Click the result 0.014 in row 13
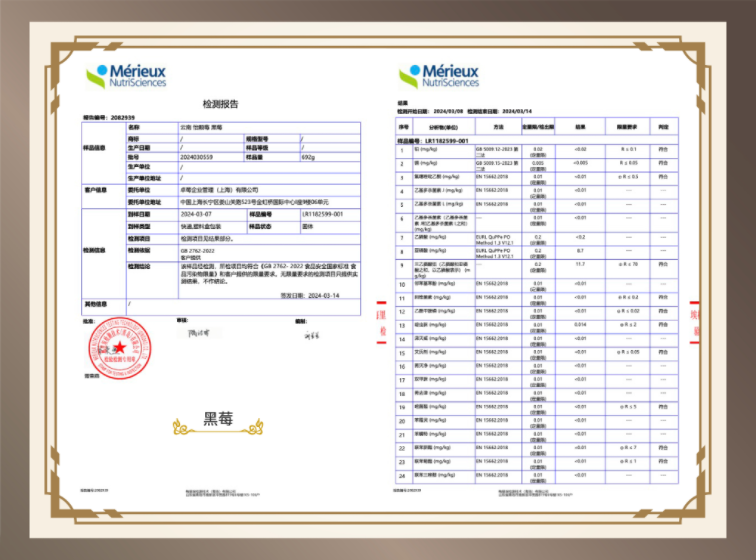This screenshot has width=756, height=560. pyautogui.click(x=580, y=325)
